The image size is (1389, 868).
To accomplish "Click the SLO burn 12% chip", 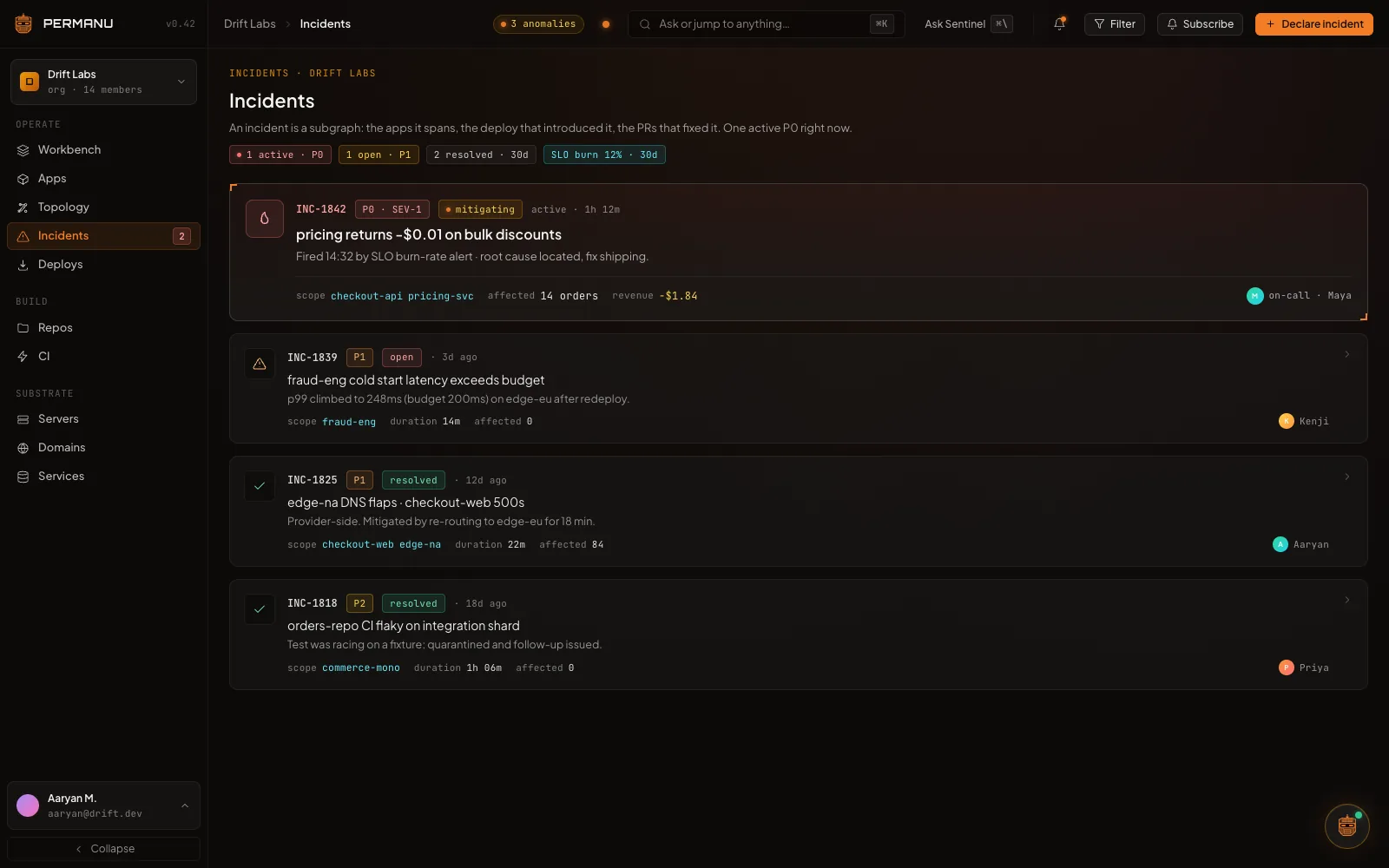I will pyautogui.click(x=604, y=155).
